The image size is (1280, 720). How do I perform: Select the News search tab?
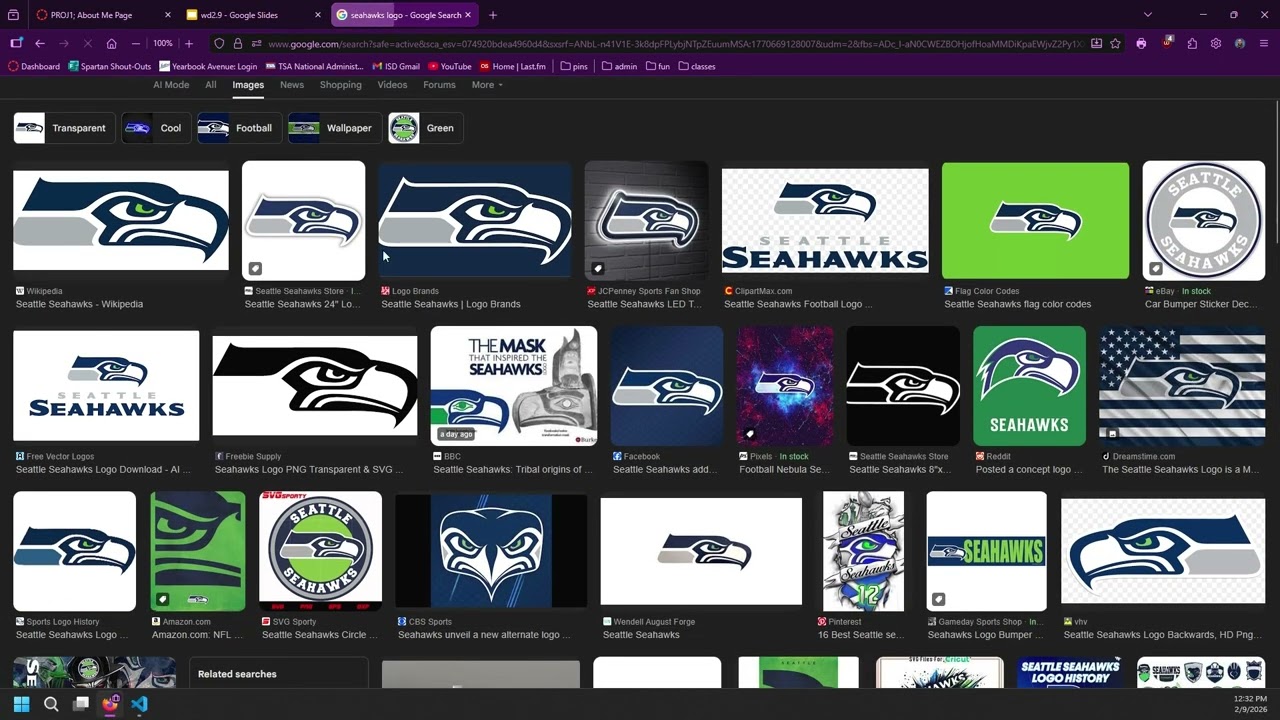click(x=292, y=85)
